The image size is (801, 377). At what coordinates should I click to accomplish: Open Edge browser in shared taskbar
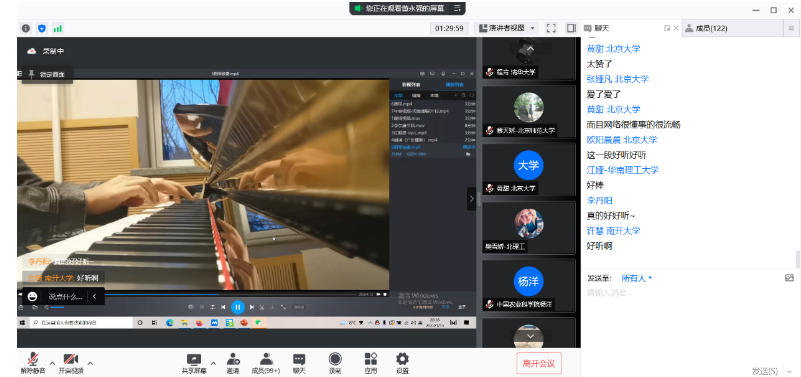(170, 323)
